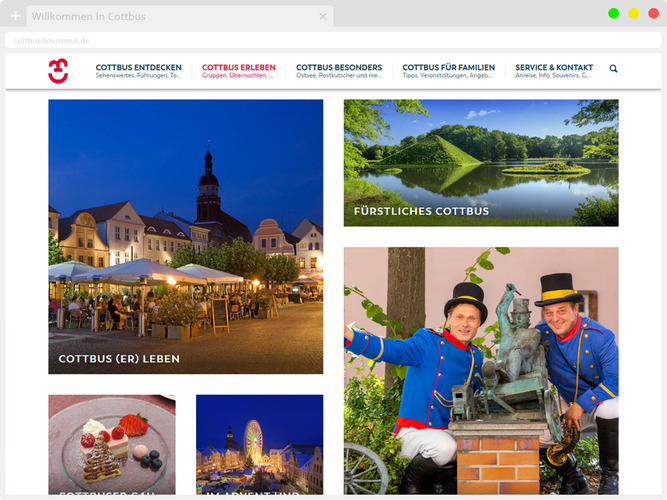Open the Cottbus (er) Leben tile
667x500 pixels.
pos(185,236)
